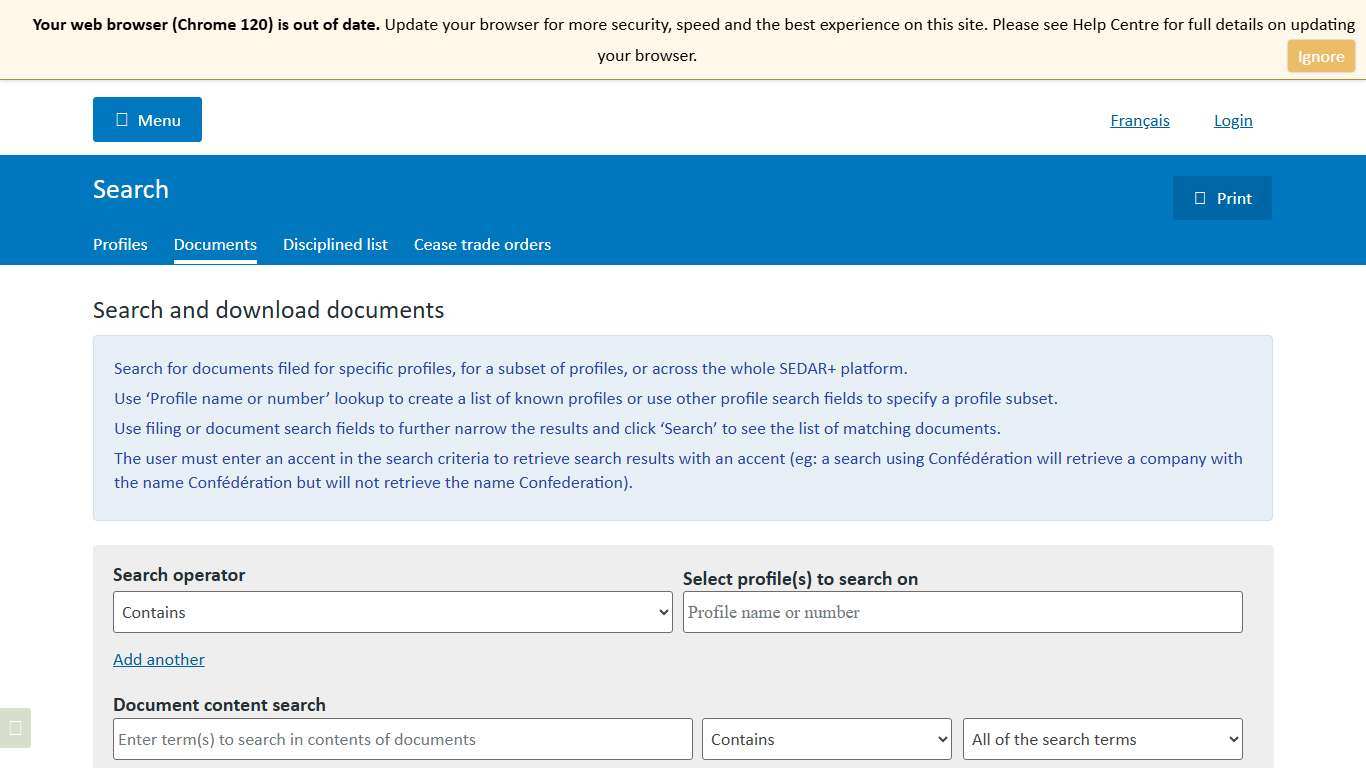Expand 'All of the search terms' dropdown
This screenshot has width=1366, height=768.
click(1102, 739)
